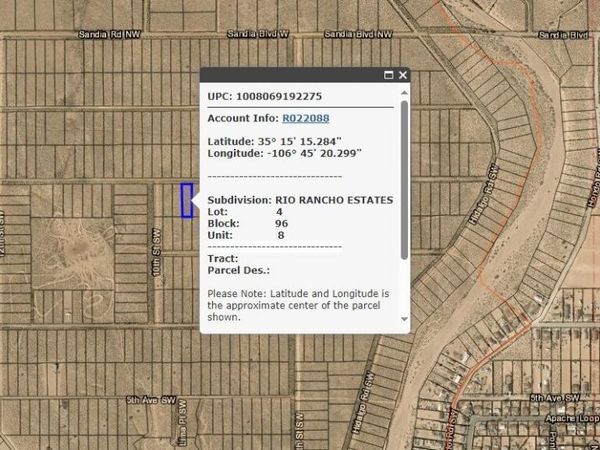This screenshot has height=450, width=600.
Task: Click the Sandia Blvd NW map label
Action: pos(359,34)
